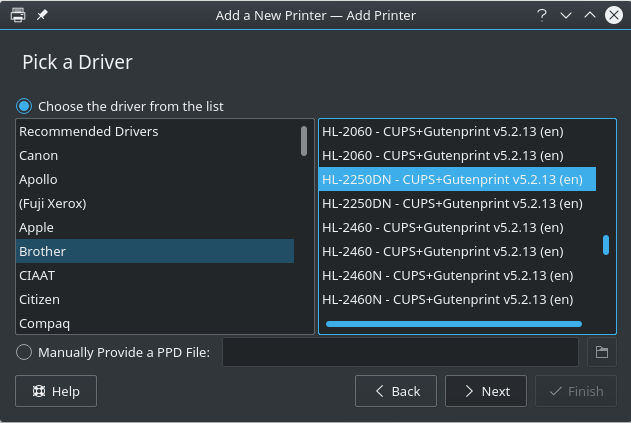Select Canon manufacturer
Screen dimensions: 631x423
point(155,155)
